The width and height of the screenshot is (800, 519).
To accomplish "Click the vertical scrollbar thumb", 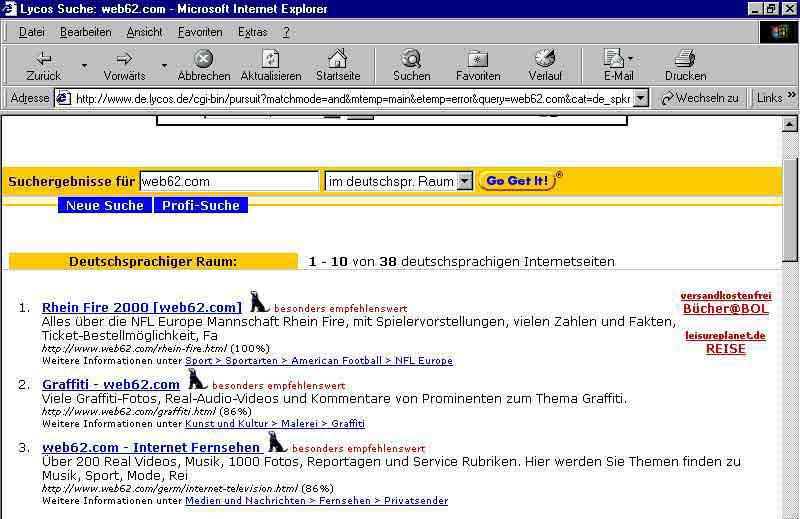I will tap(789, 211).
